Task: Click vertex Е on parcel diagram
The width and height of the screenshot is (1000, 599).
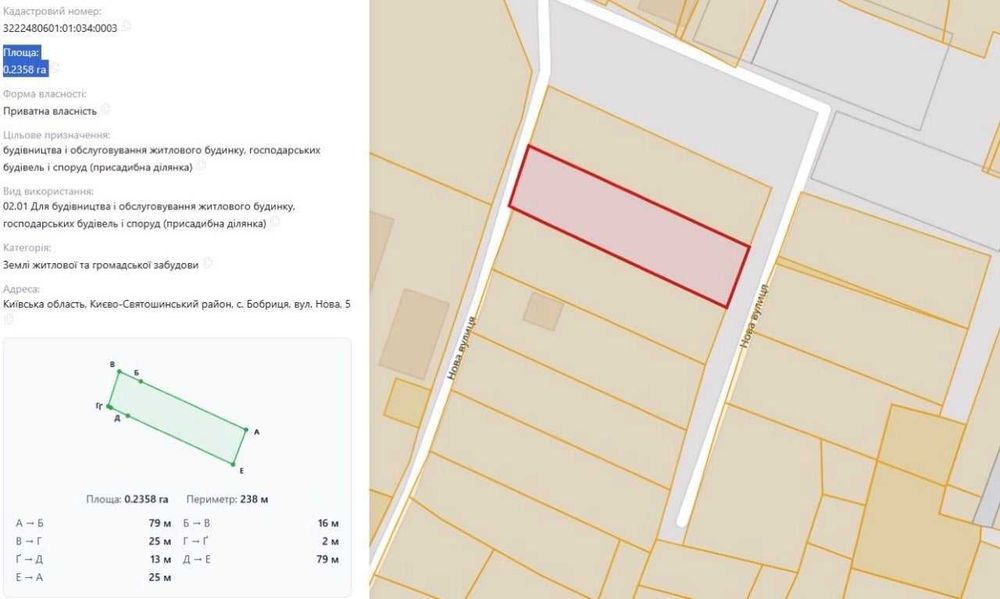Action: click(233, 464)
